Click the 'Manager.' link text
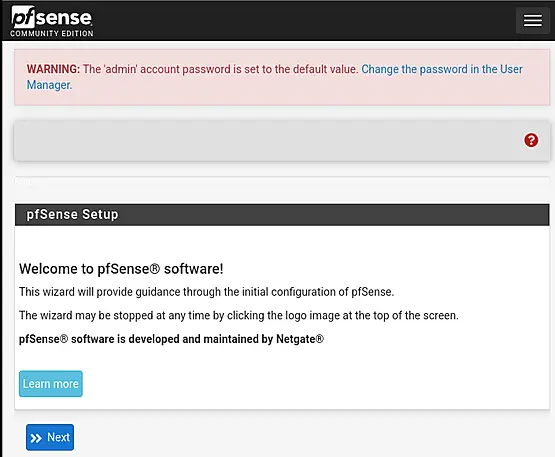Viewport: 555px width, 457px height. (49, 85)
